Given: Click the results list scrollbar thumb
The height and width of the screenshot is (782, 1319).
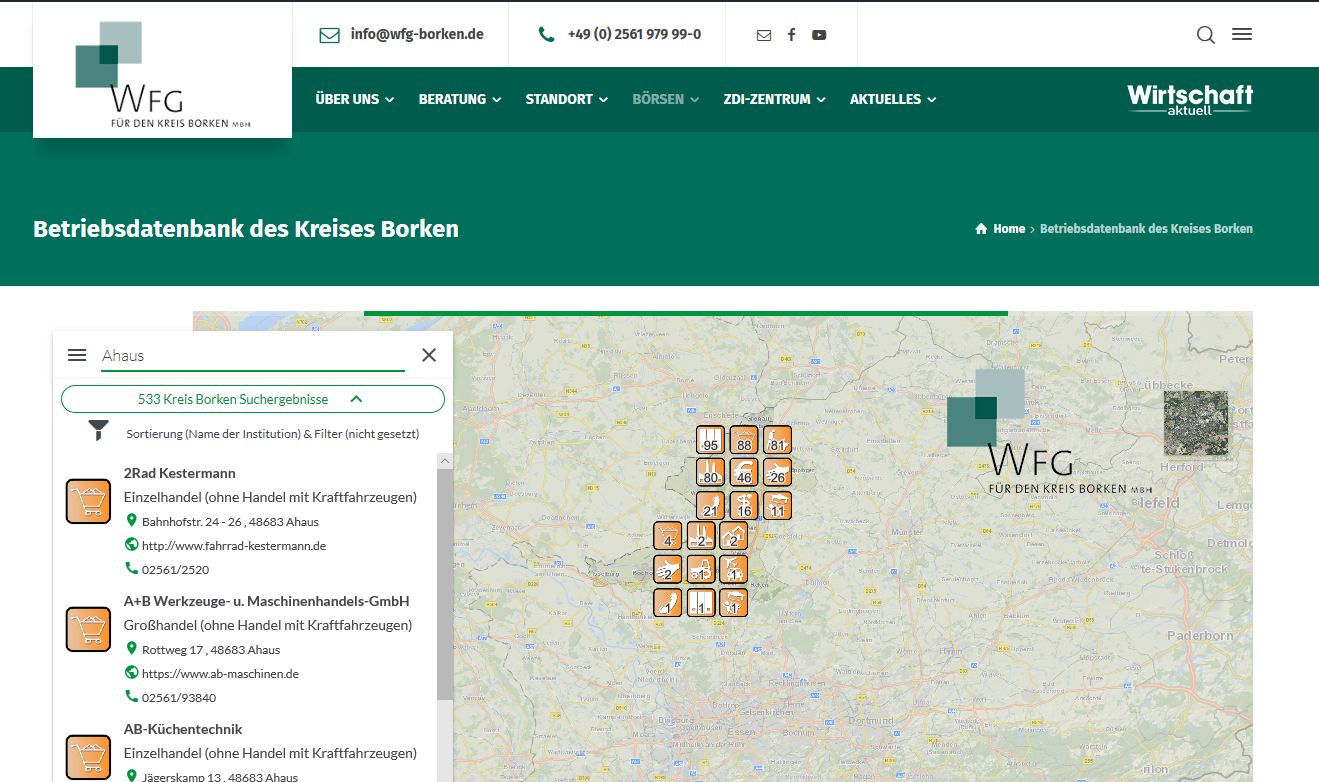Looking at the screenshot, I should tap(445, 584).
